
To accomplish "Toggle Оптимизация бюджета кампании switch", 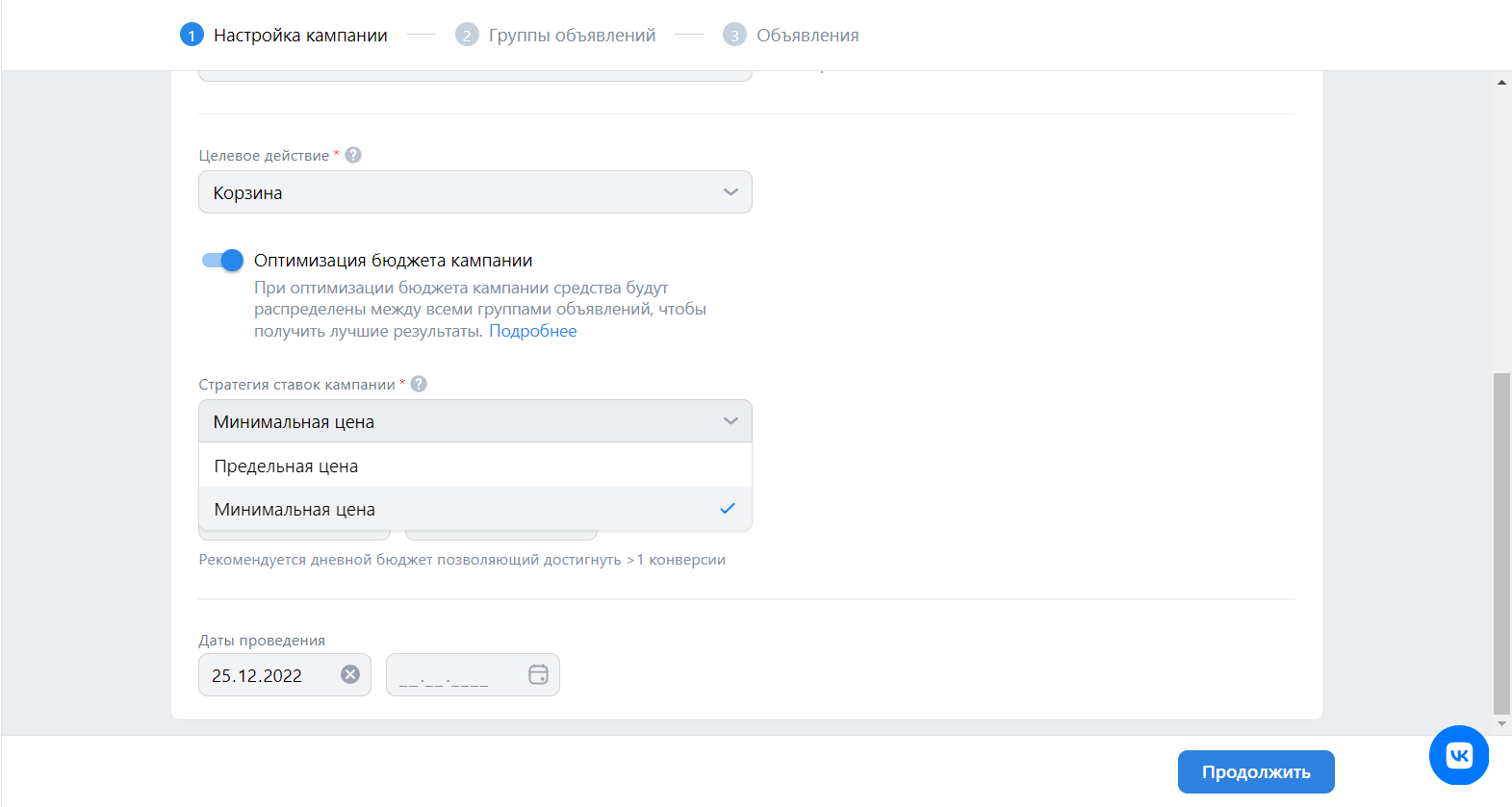I will tap(222, 260).
